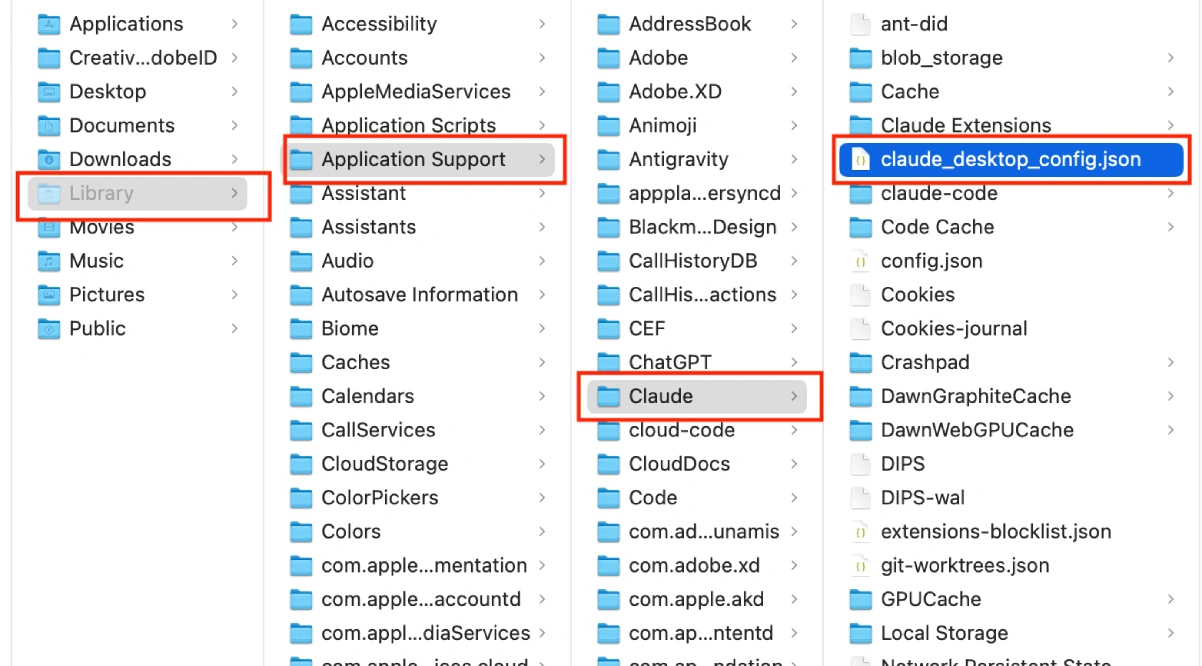Expand the claude-code folder chevron

[1170, 193]
